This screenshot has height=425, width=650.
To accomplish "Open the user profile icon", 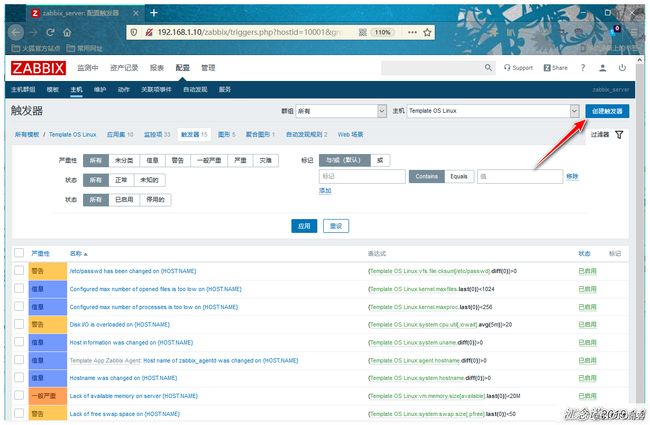I will (602, 68).
